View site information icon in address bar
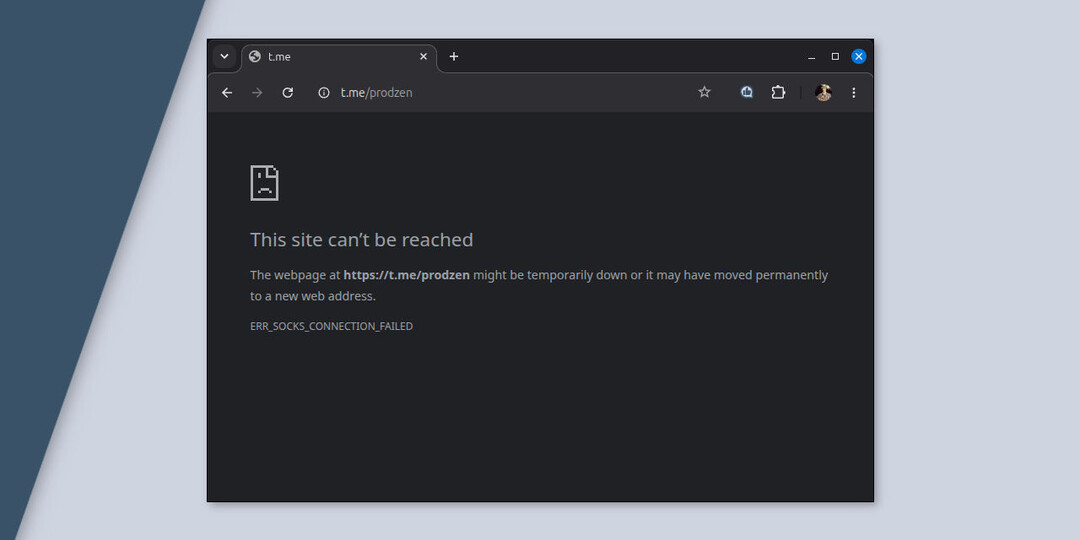 pyautogui.click(x=324, y=92)
